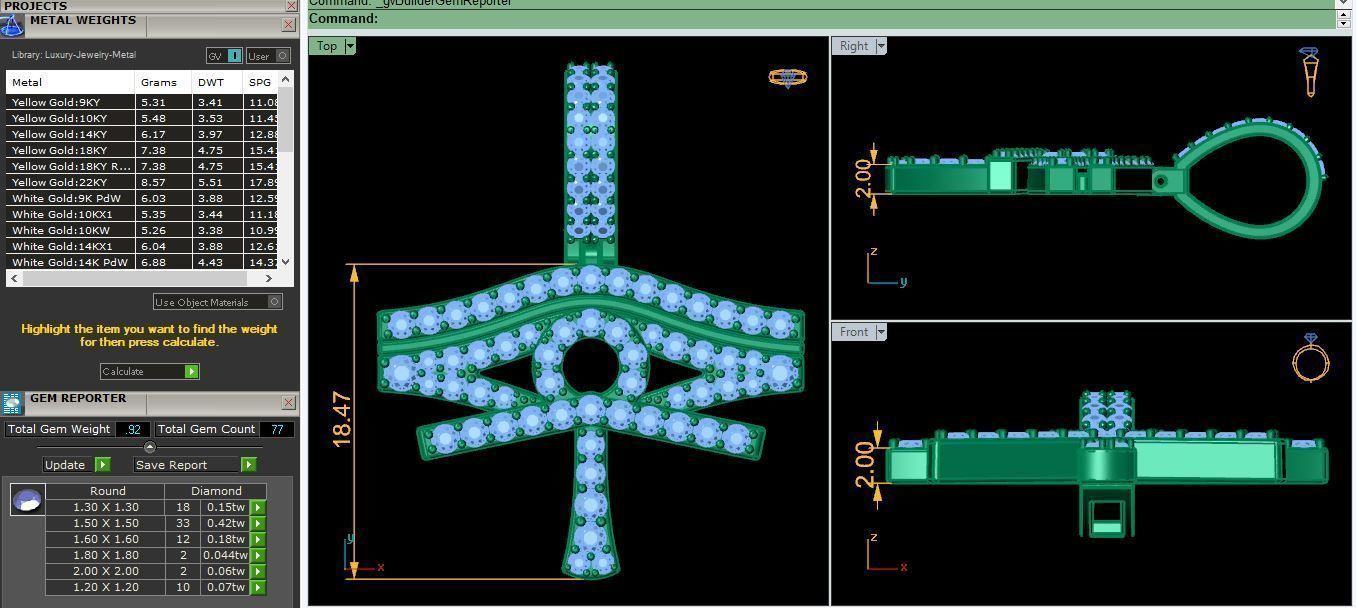
Task: Click the Round column header
Action: coord(107,491)
